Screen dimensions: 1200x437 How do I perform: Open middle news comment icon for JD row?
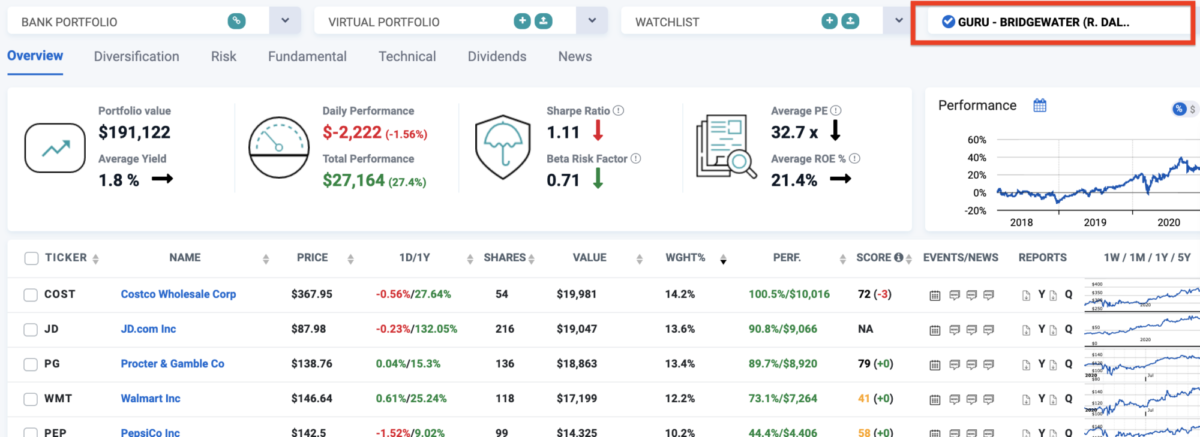[970, 331]
